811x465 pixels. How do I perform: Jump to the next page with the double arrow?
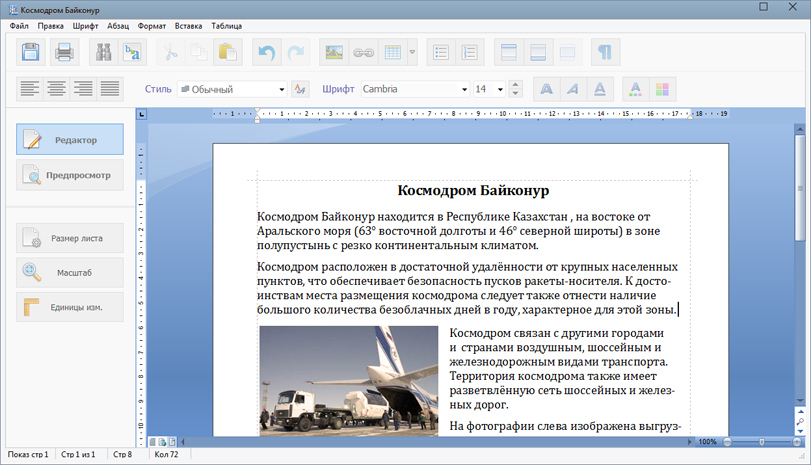pos(800,431)
